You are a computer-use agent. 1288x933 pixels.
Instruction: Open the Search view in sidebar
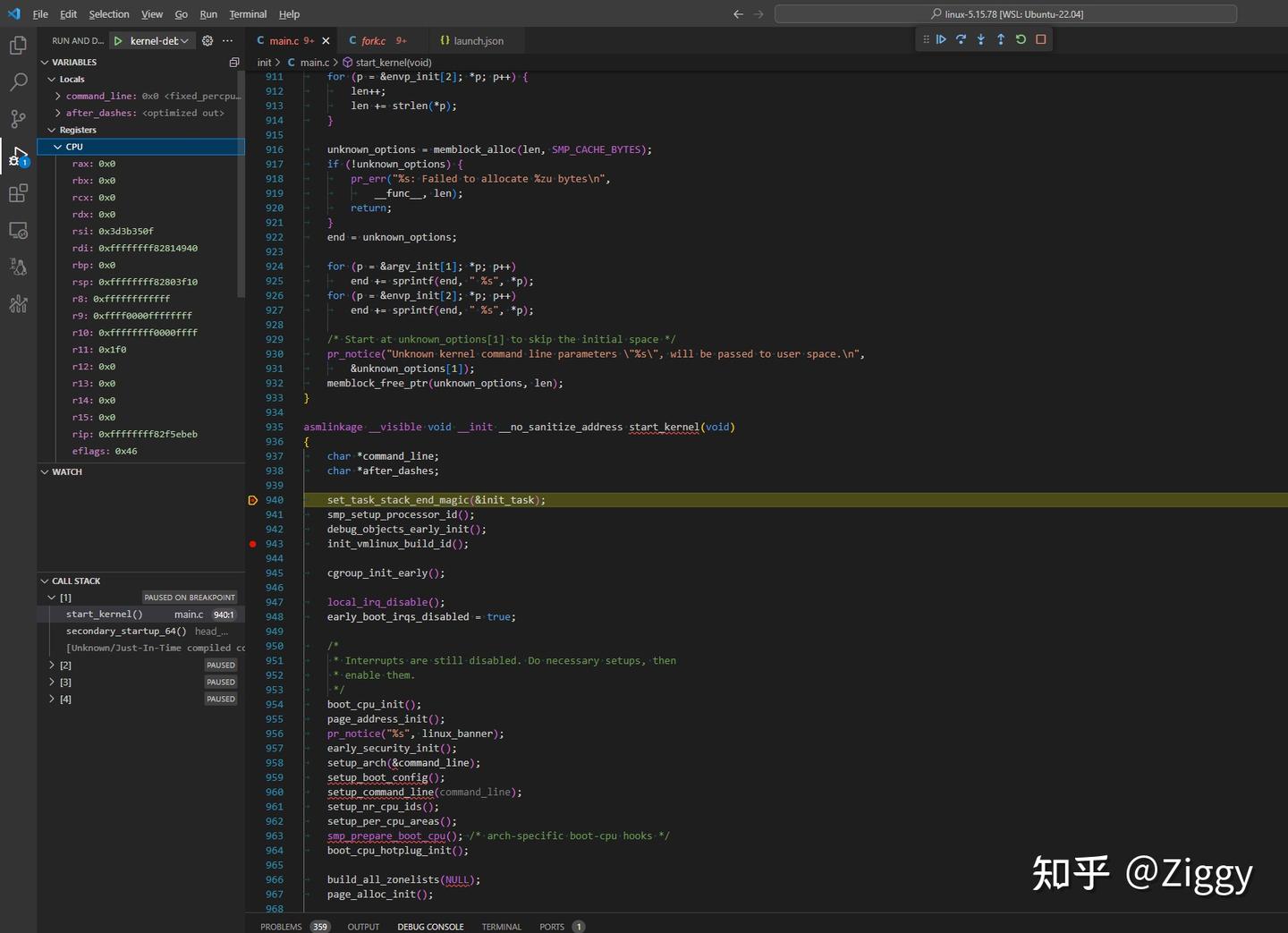click(x=18, y=81)
